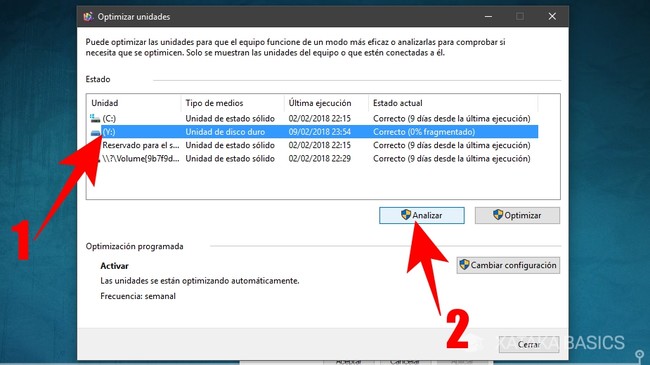Select the \\?\Volume{9b7f9d... drive row
This screenshot has height=365, width=650.
[x=313, y=158]
